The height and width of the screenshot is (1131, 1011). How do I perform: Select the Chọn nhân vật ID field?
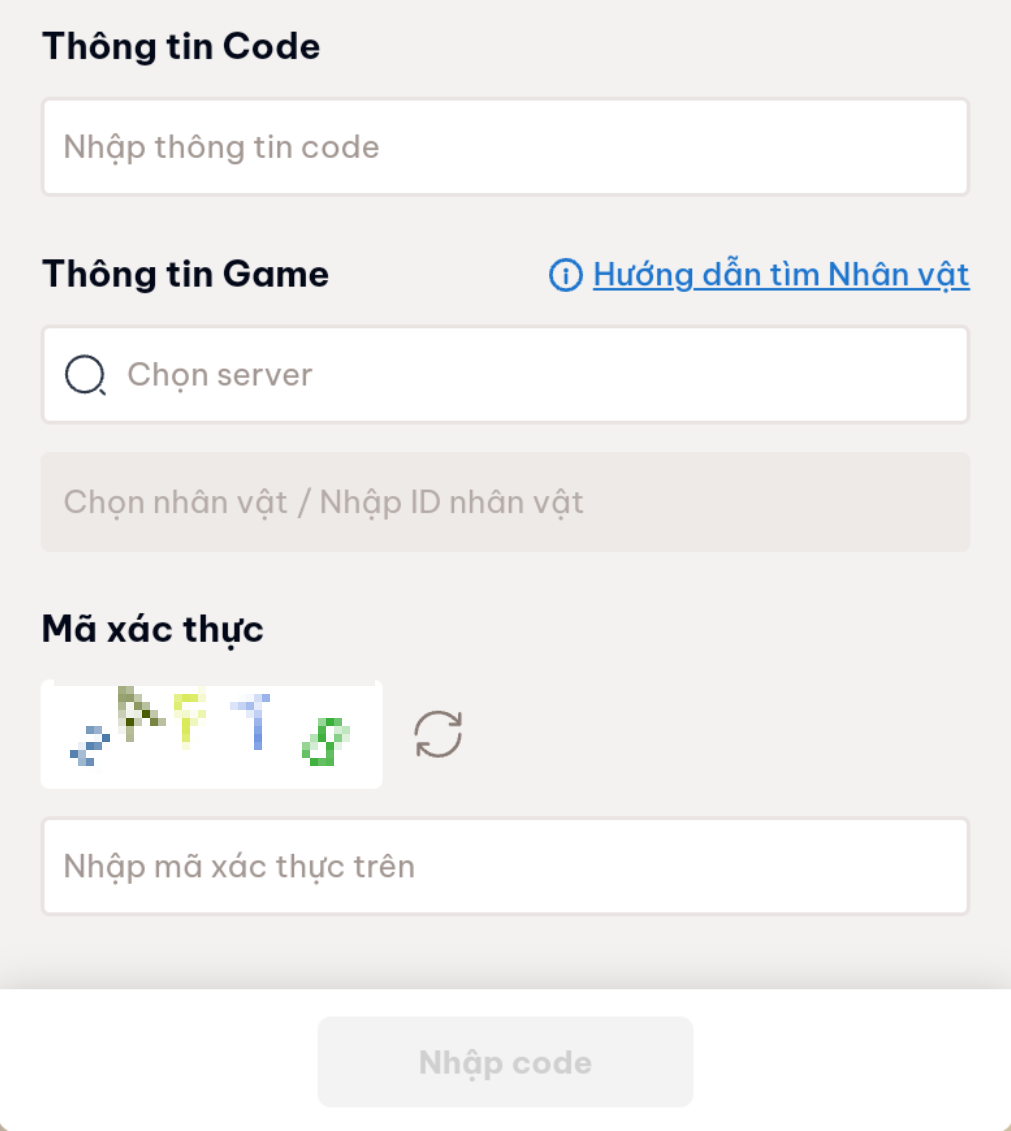[505, 502]
